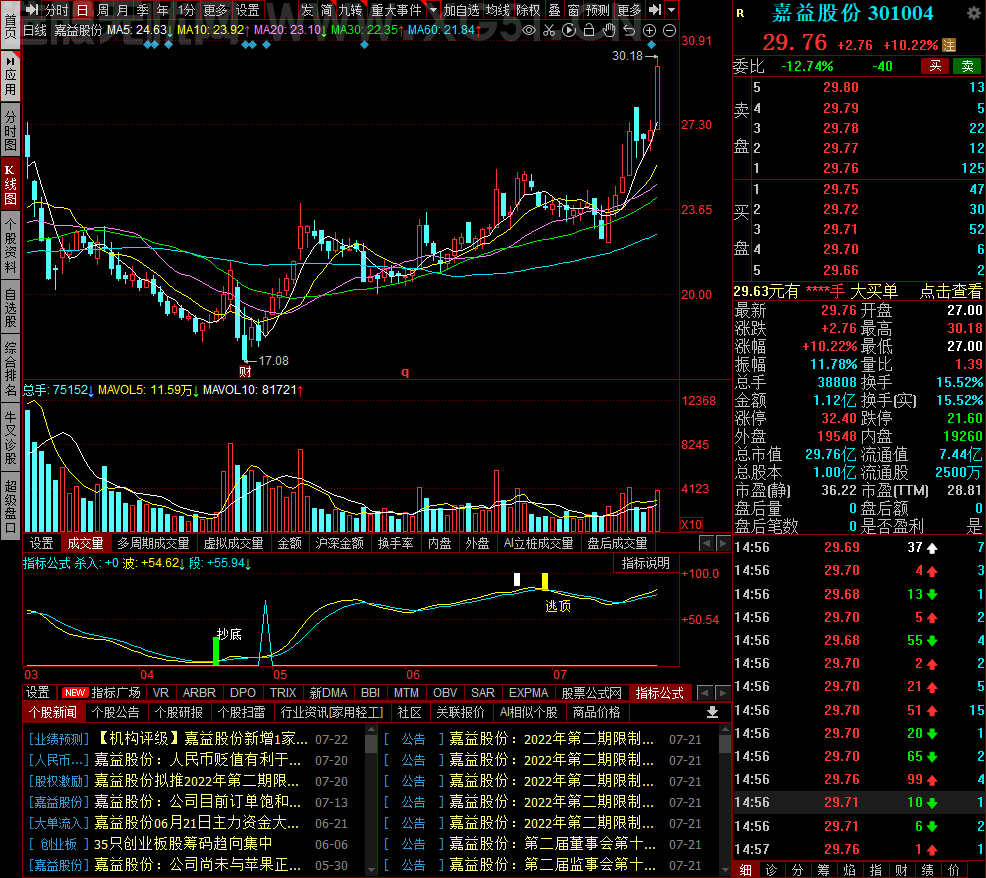Select the hand pan tool icon

[609, 30]
